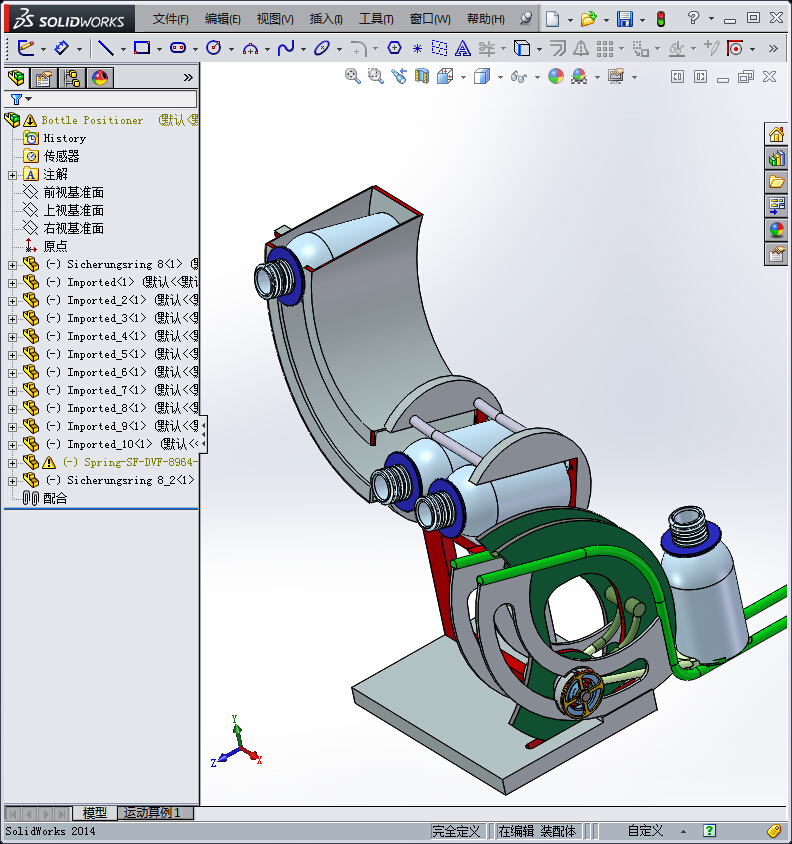Image resolution: width=792 pixels, height=844 pixels.
Task: Open the 工具(T) menu
Action: click(376, 19)
